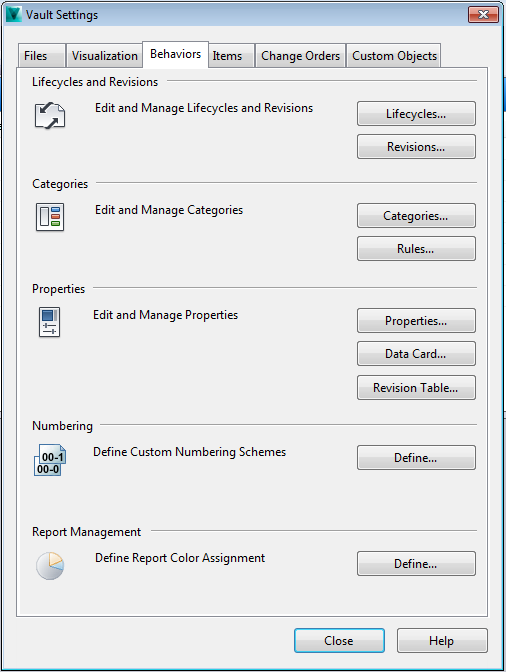Open the Properties manager button
This screenshot has height=672, width=506.
416,321
